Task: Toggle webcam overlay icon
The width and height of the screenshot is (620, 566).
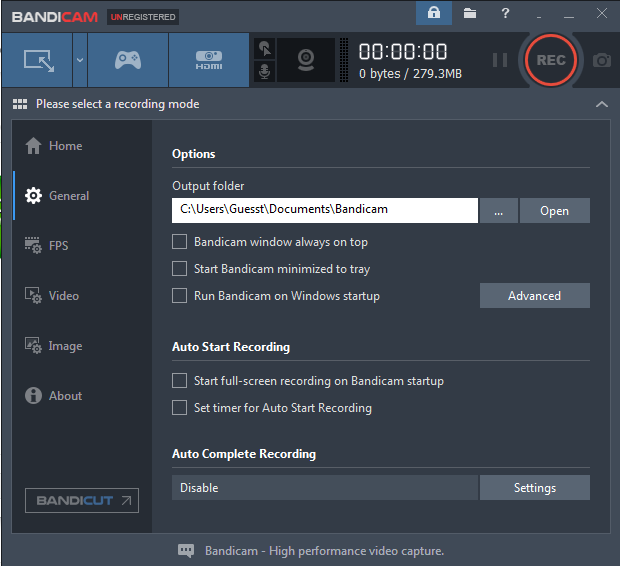Action: pyautogui.click(x=306, y=60)
